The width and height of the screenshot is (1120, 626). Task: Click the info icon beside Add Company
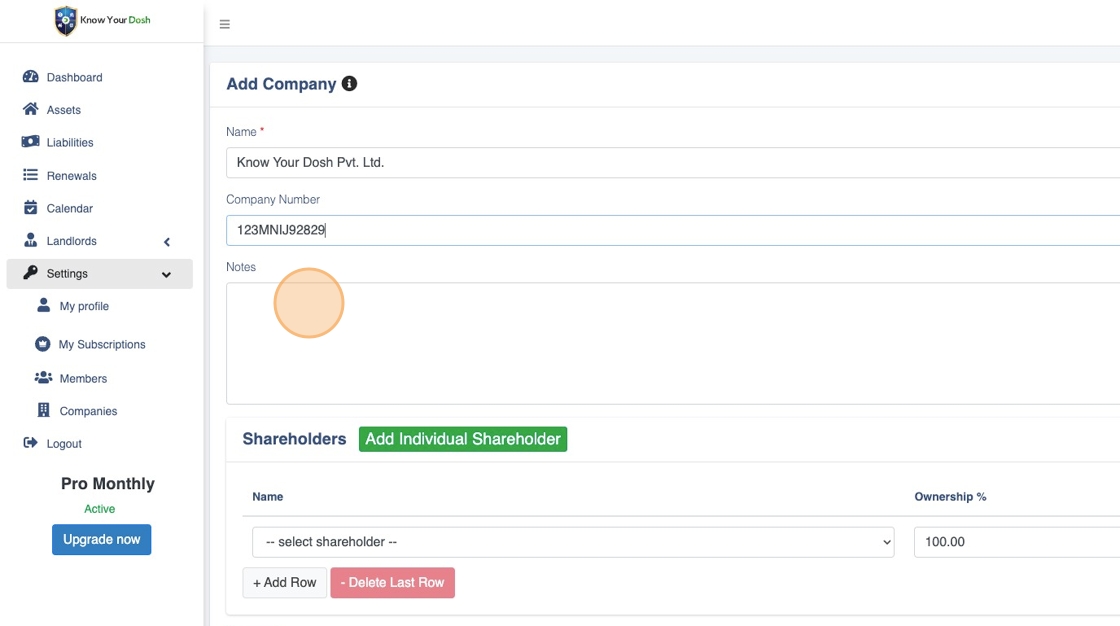(x=349, y=84)
